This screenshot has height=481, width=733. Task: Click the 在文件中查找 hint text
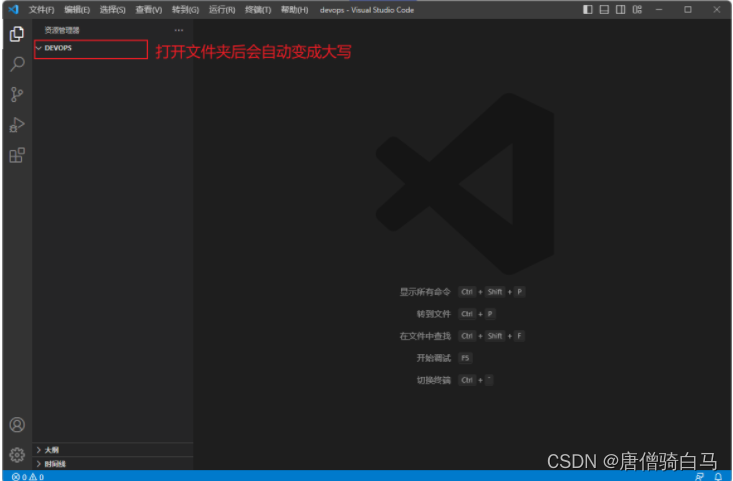tap(425, 336)
